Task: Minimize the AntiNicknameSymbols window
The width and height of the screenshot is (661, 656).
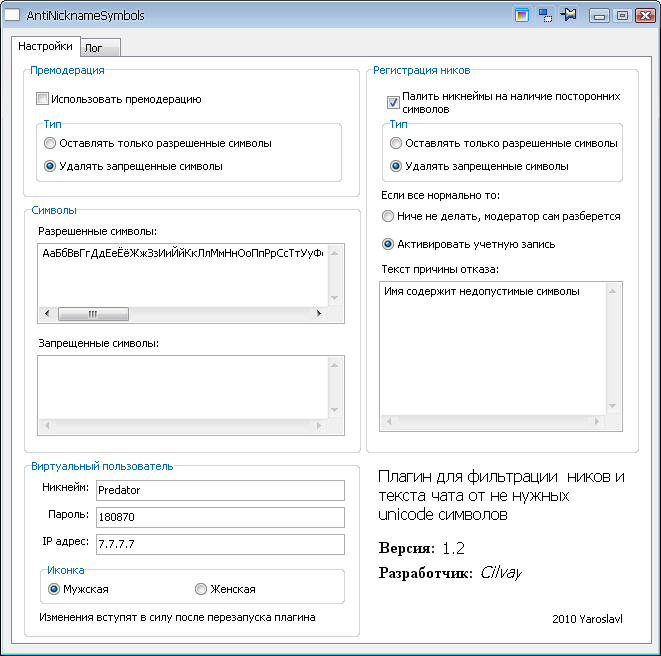Action: (x=601, y=15)
